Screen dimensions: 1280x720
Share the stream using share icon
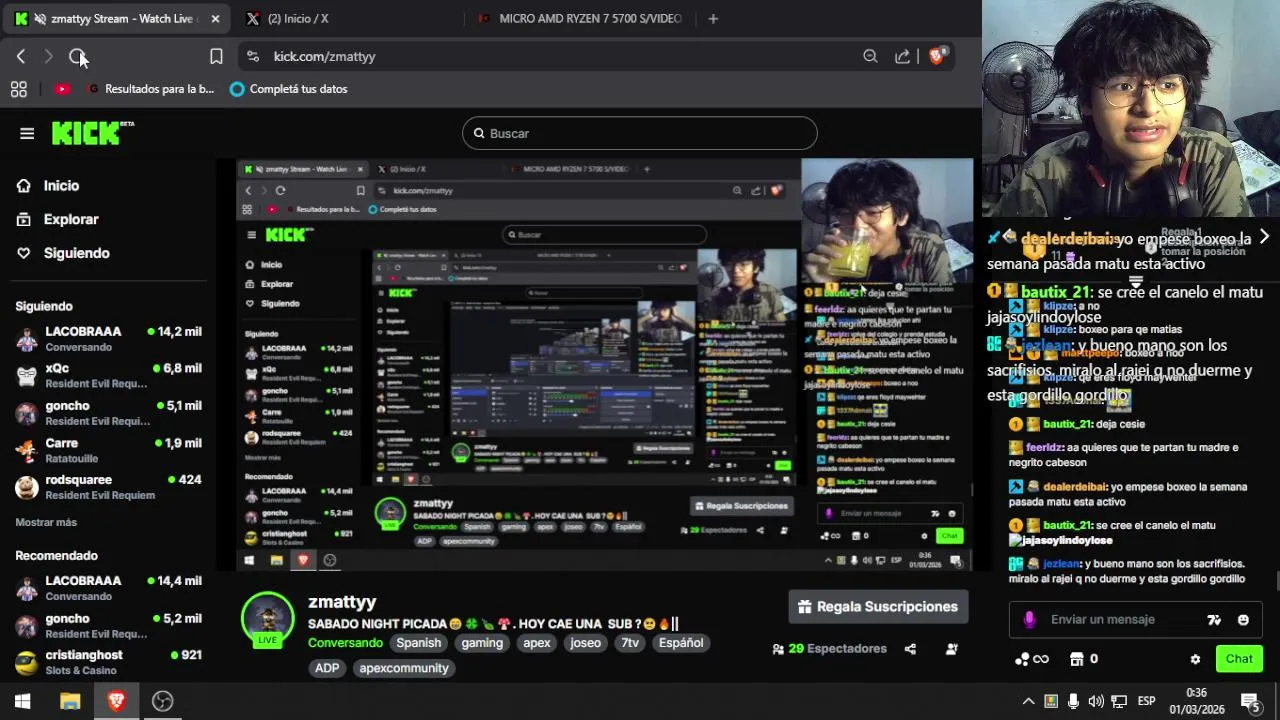click(x=910, y=649)
